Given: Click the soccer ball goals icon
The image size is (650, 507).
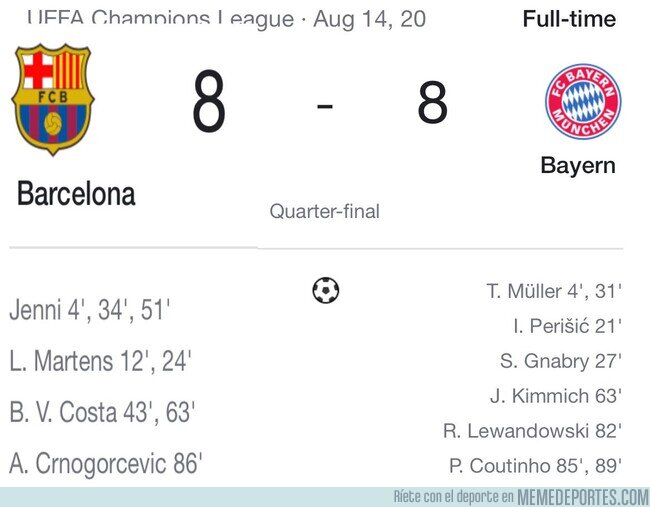Looking at the screenshot, I should (x=325, y=290).
